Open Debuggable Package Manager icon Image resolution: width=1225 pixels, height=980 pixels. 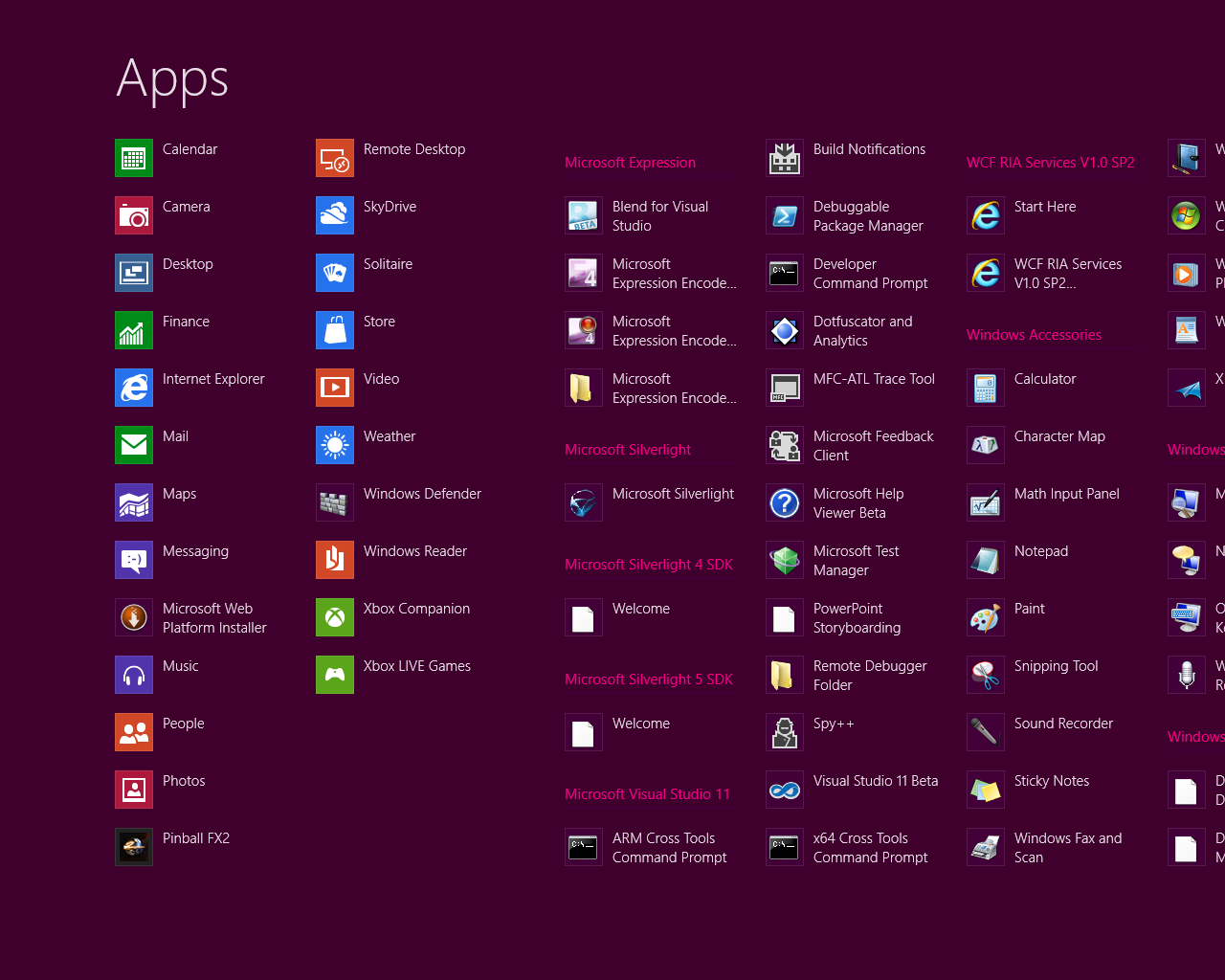pyautogui.click(x=785, y=215)
